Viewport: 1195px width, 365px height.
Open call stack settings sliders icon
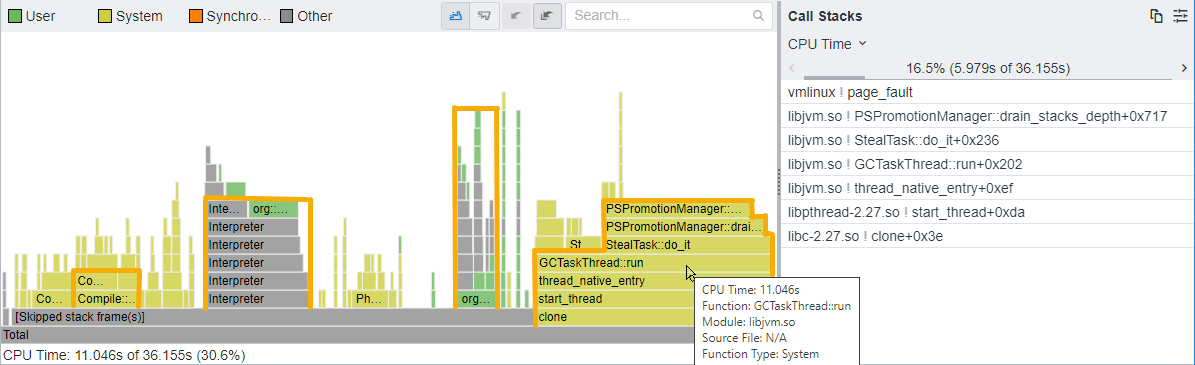1181,16
